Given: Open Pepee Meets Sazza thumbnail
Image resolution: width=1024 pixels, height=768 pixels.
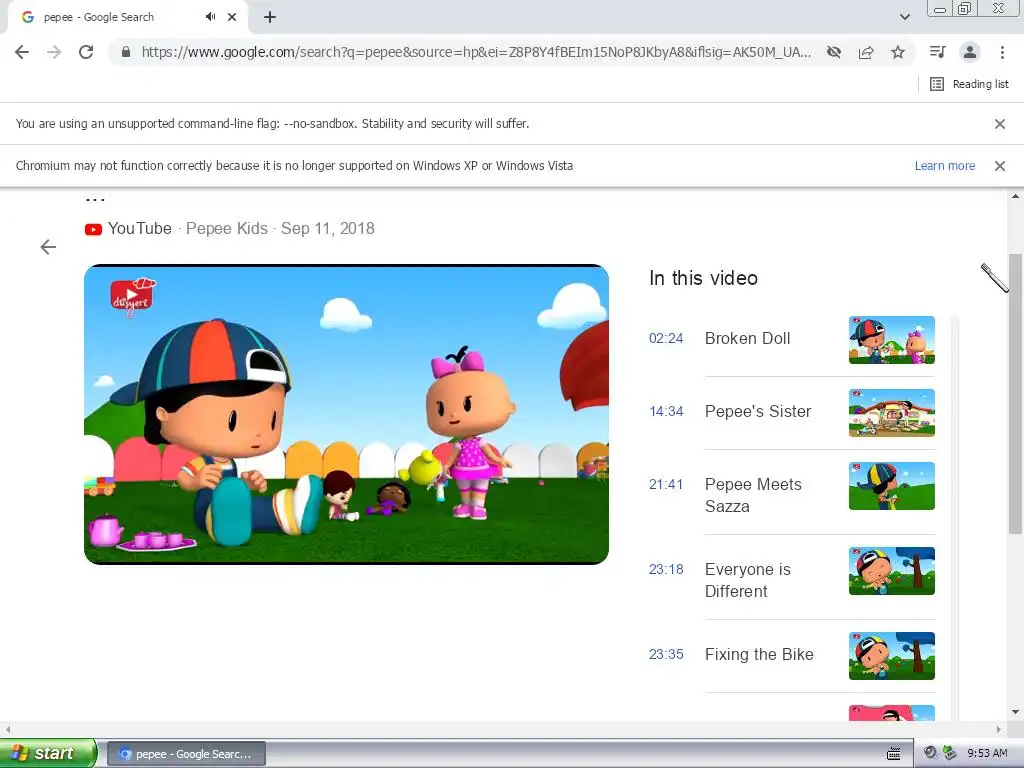Looking at the screenshot, I should pos(891,486).
